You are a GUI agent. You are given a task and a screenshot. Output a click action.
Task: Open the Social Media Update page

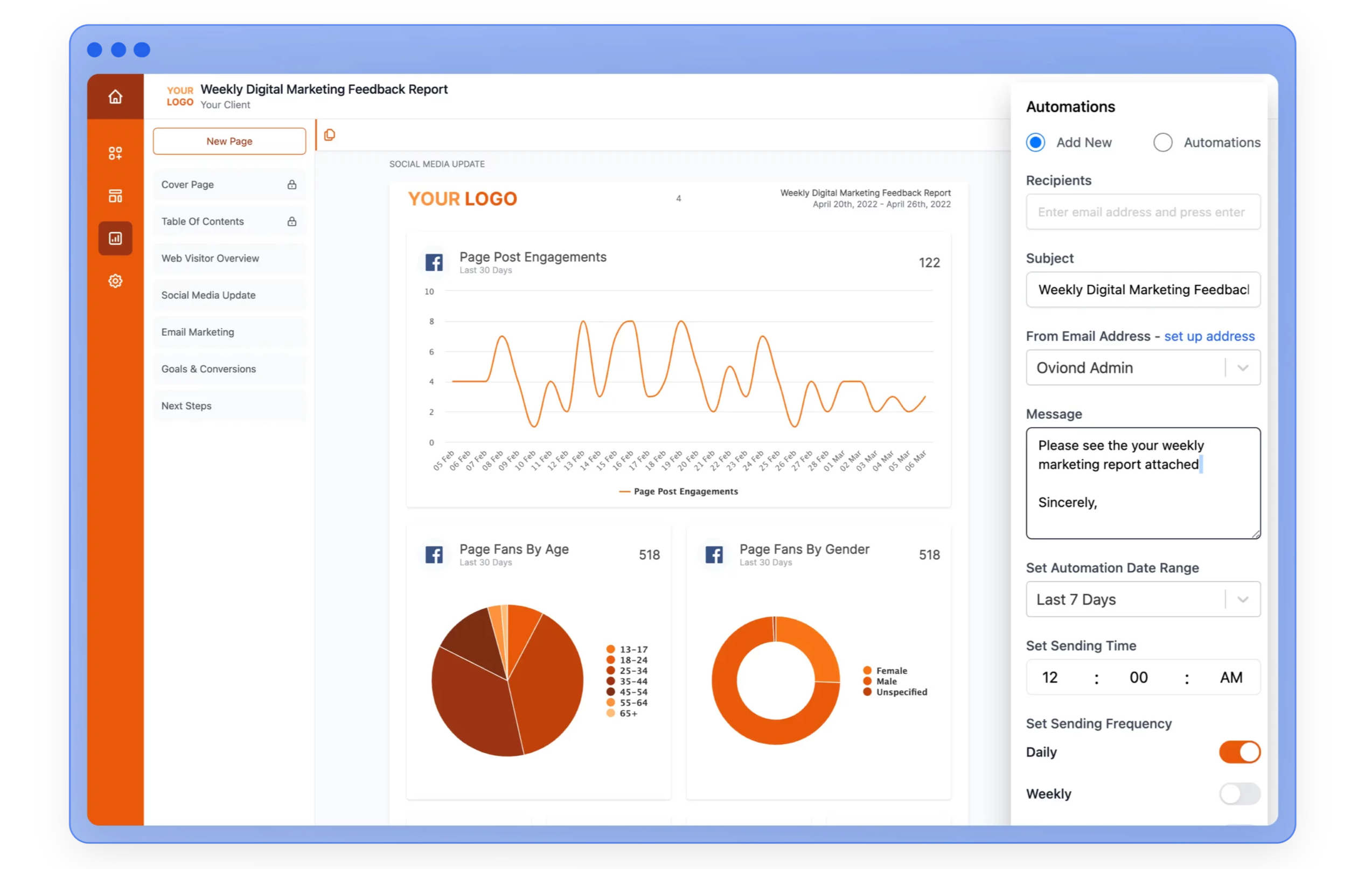[208, 295]
